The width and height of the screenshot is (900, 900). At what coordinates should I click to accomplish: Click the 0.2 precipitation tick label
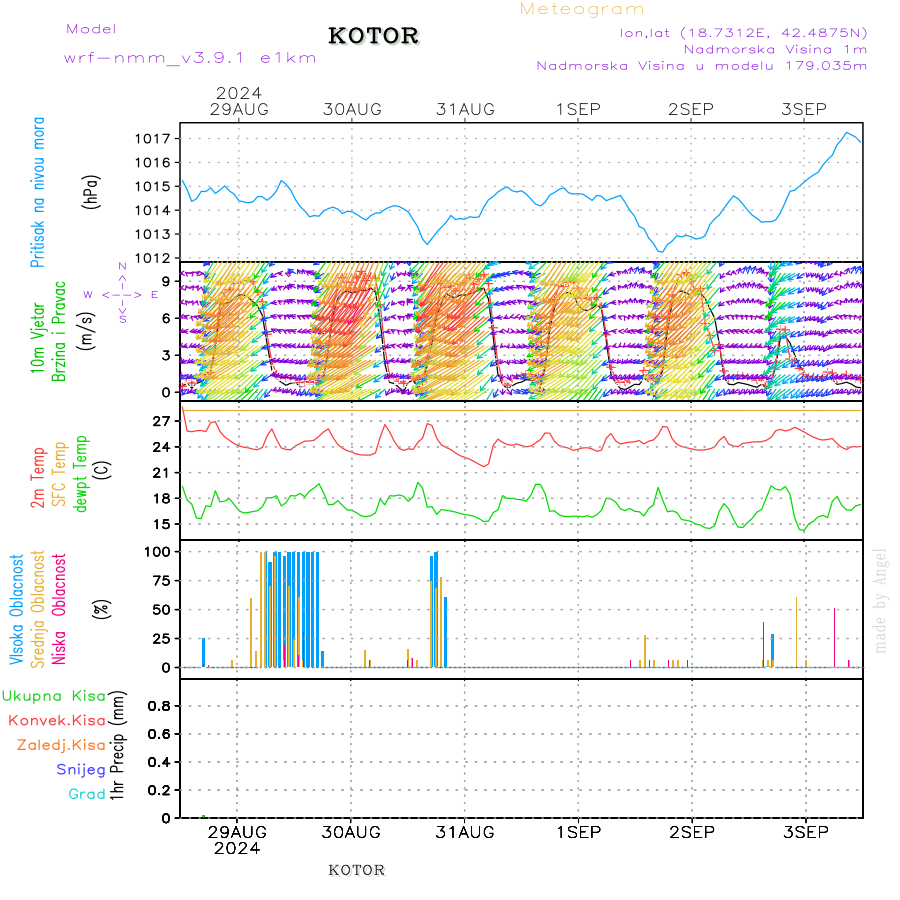tap(160, 790)
